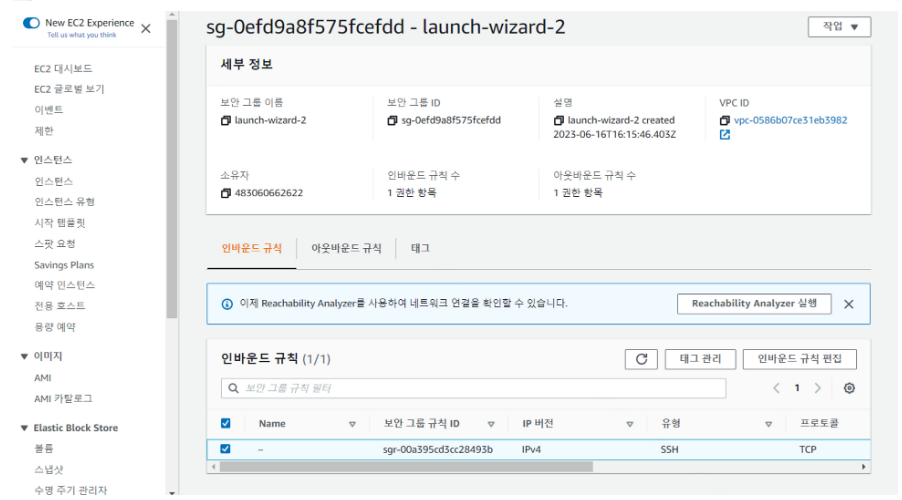Copy the launch-wizard-2 created description
This screenshot has height=500, width=902.
559,121
